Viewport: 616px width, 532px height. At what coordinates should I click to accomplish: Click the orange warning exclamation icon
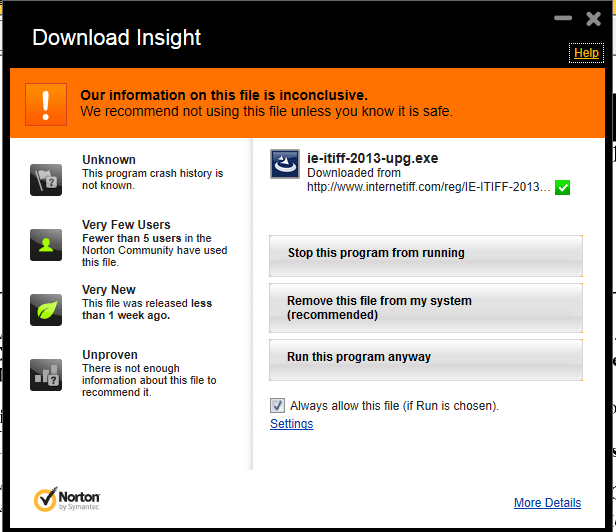pos(46,105)
